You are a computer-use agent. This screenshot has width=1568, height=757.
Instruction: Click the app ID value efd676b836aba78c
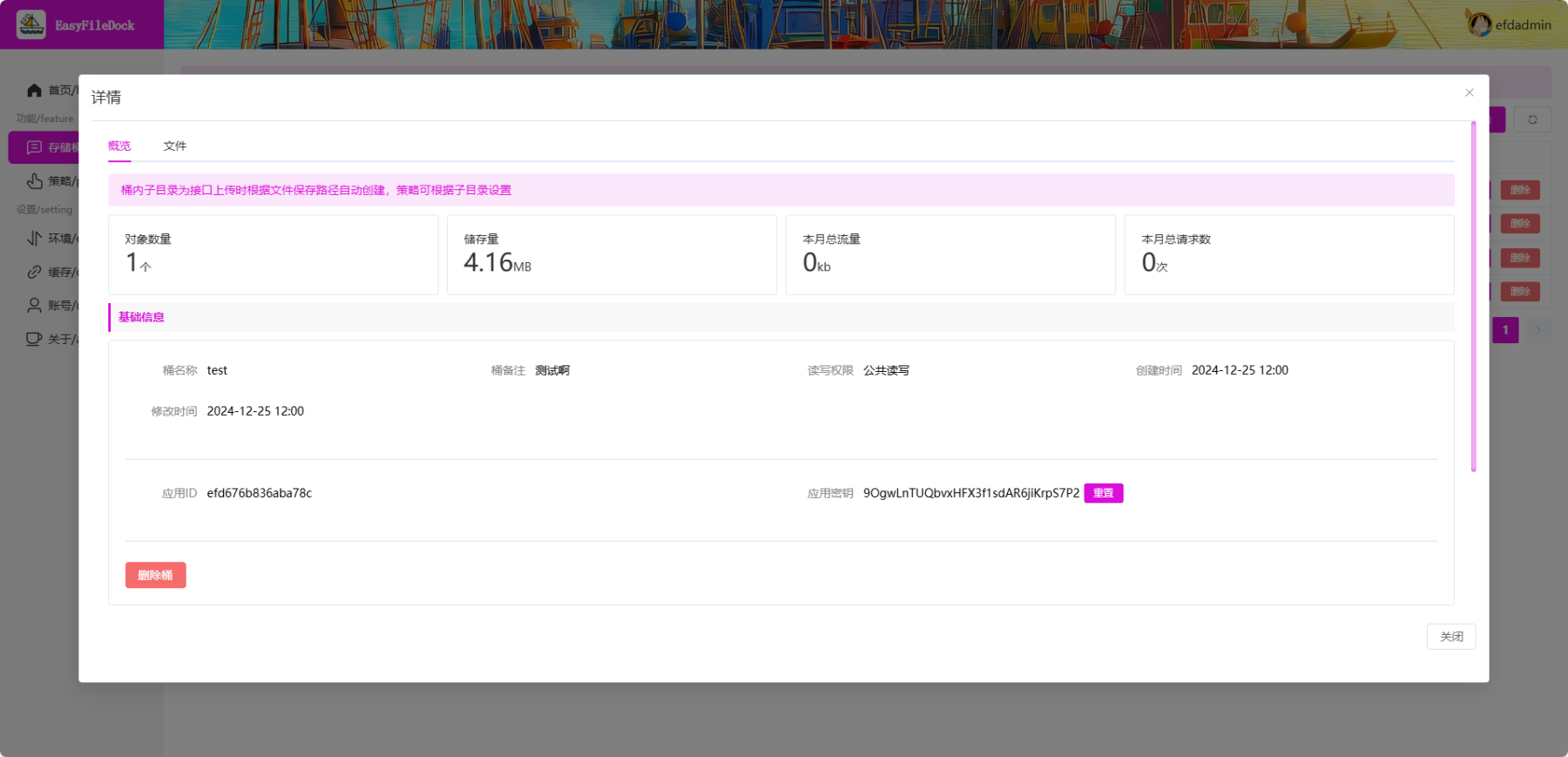(x=260, y=493)
